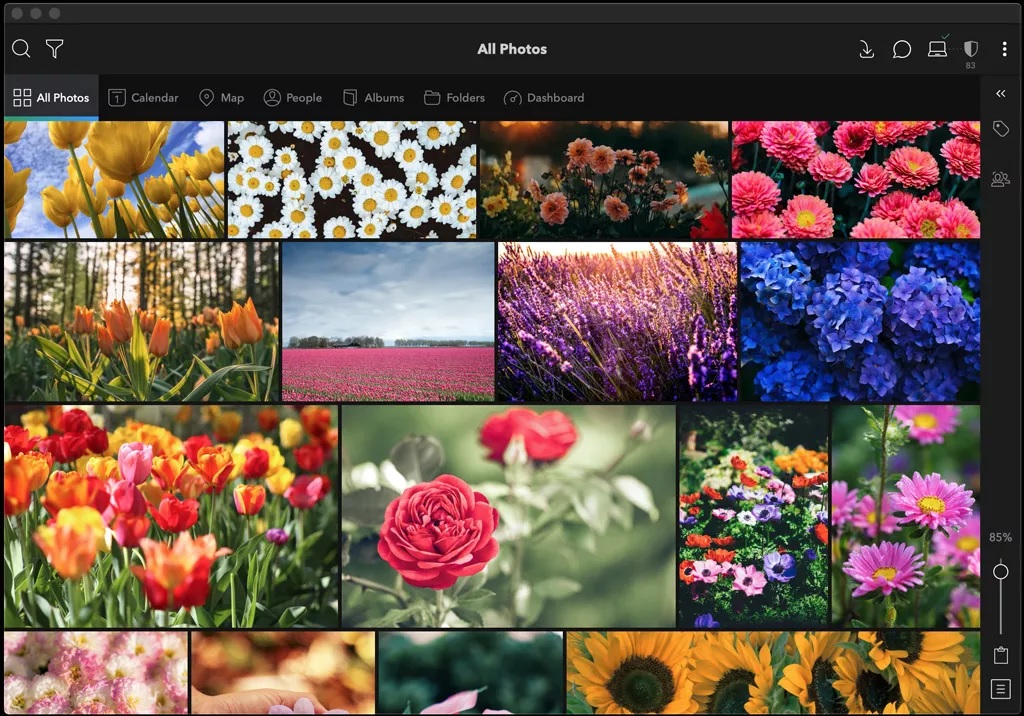Open the Dashboard tab
Image resolution: width=1024 pixels, height=716 pixels.
(544, 98)
